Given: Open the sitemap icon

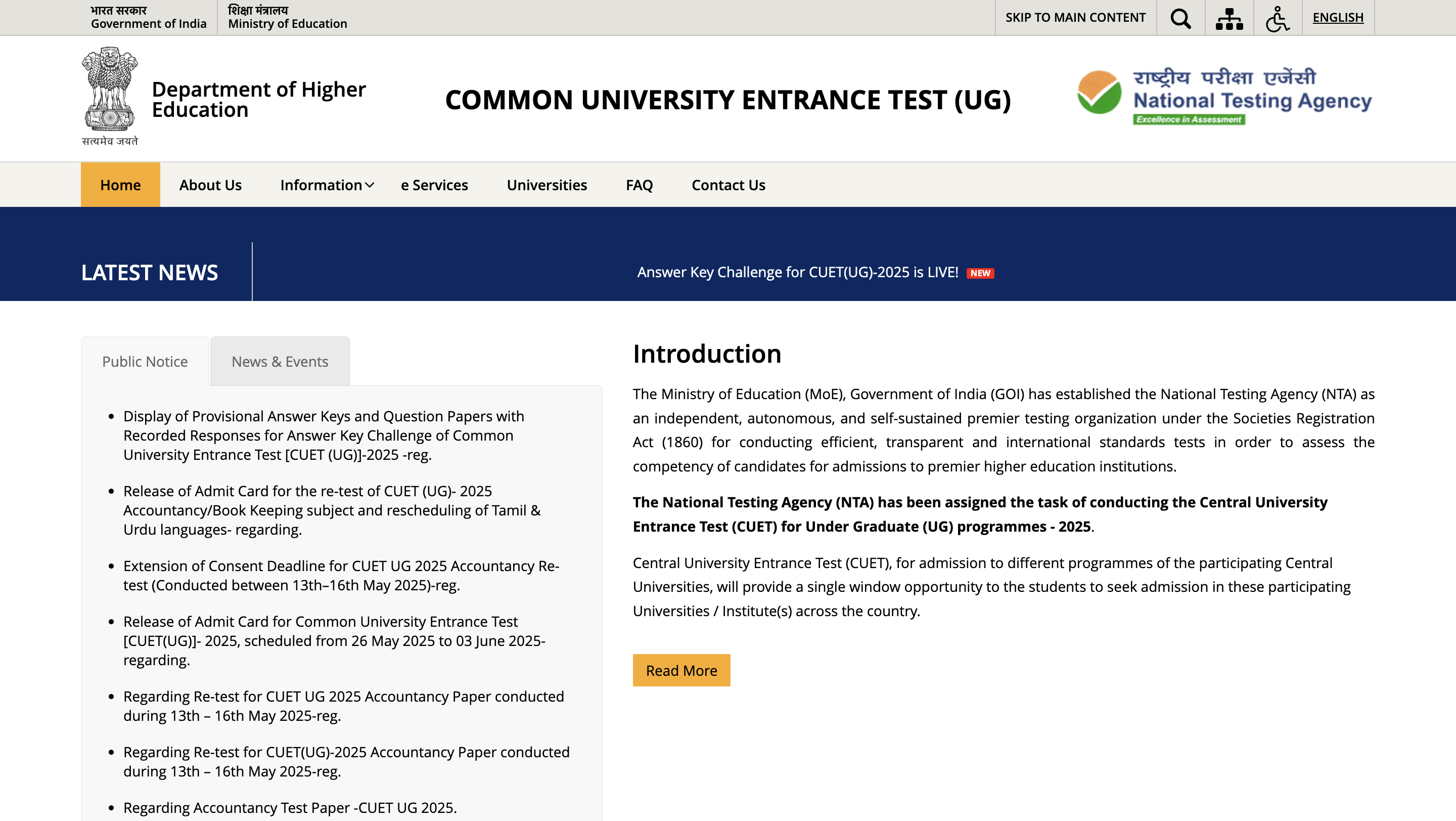Looking at the screenshot, I should coord(1230,18).
